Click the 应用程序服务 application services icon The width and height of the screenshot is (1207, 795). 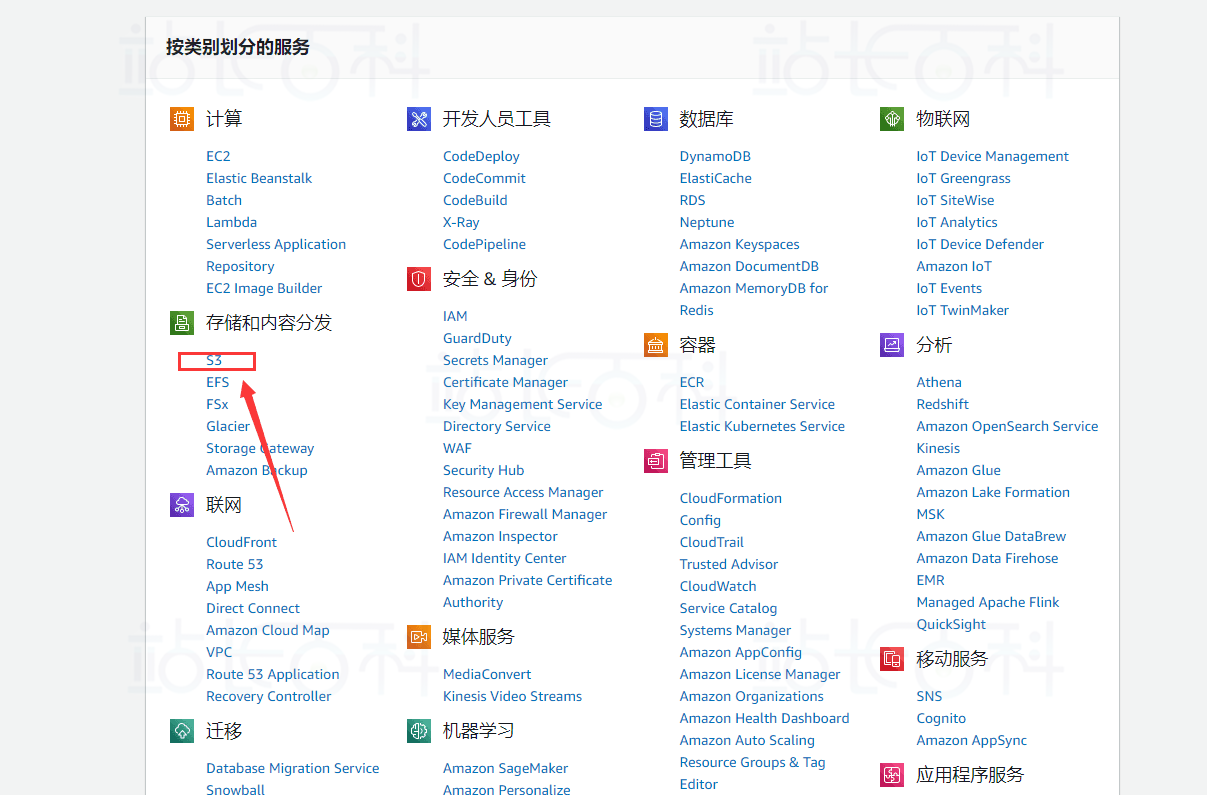click(892, 775)
